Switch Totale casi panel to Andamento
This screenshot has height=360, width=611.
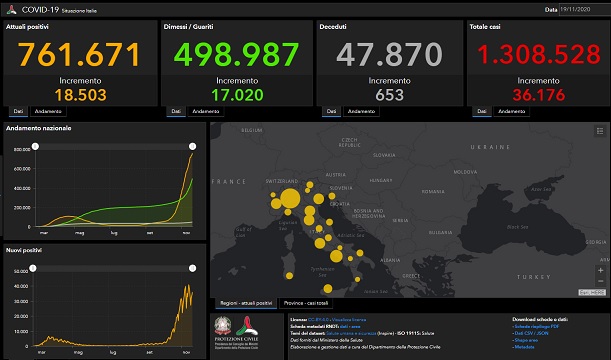(x=512, y=111)
